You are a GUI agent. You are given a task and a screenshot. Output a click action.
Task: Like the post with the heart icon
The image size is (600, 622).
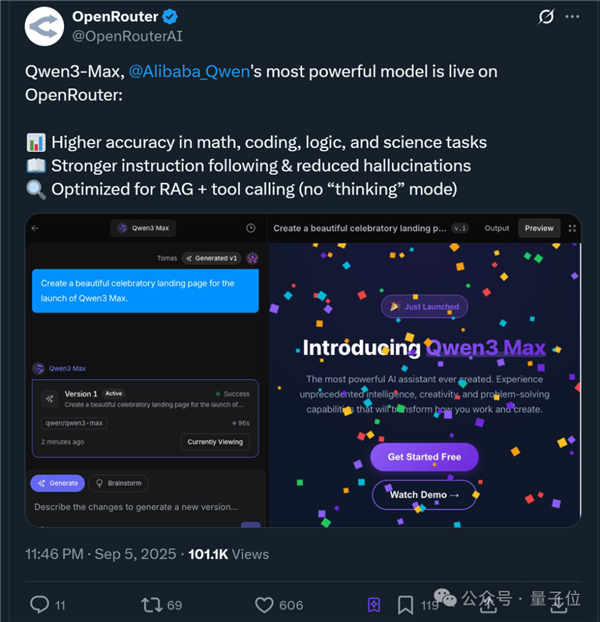coord(264,604)
